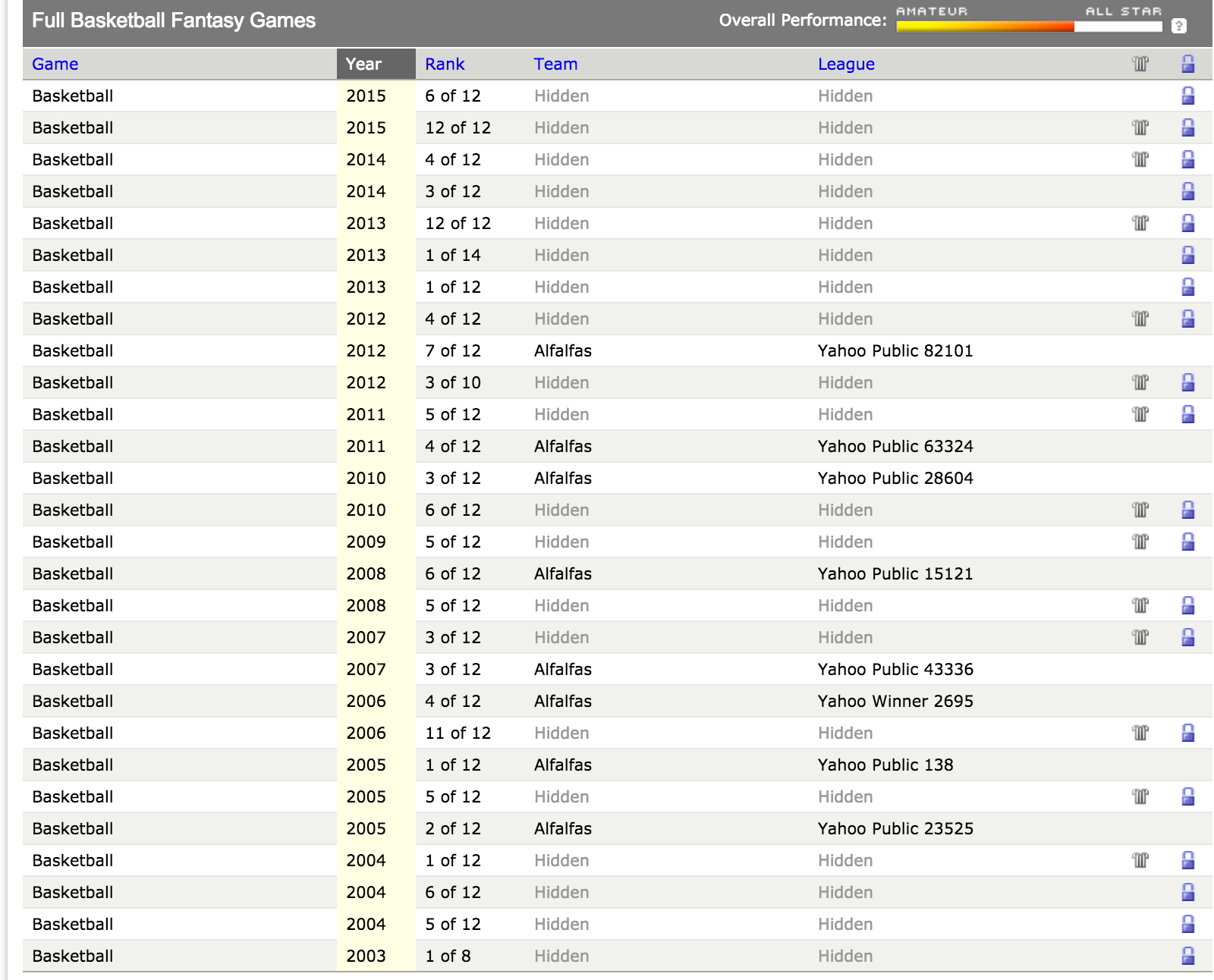1214x980 pixels.
Task: Click the jersey icon for 2004 1 of 12 row
Action: point(1140,860)
